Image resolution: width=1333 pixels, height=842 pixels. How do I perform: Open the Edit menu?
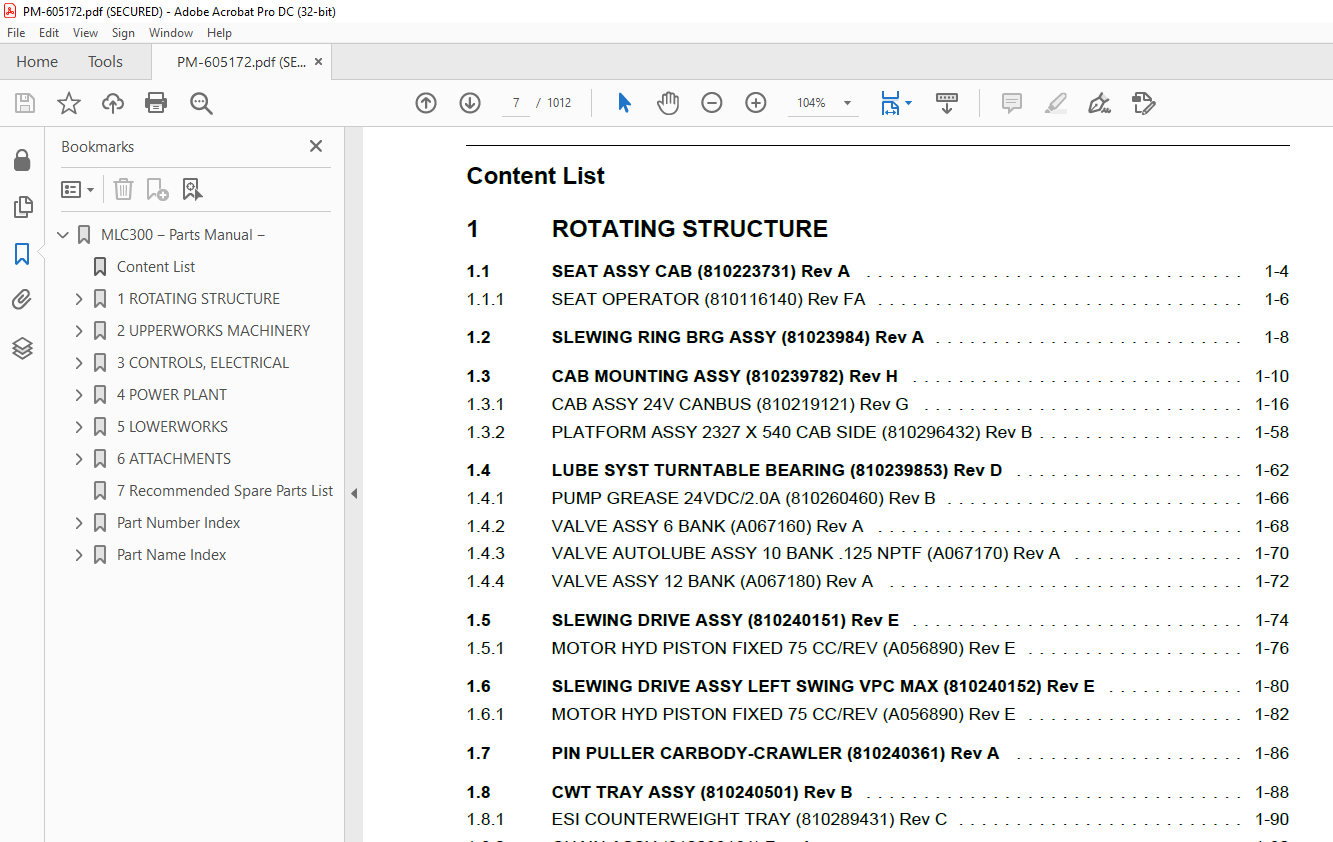coord(49,33)
